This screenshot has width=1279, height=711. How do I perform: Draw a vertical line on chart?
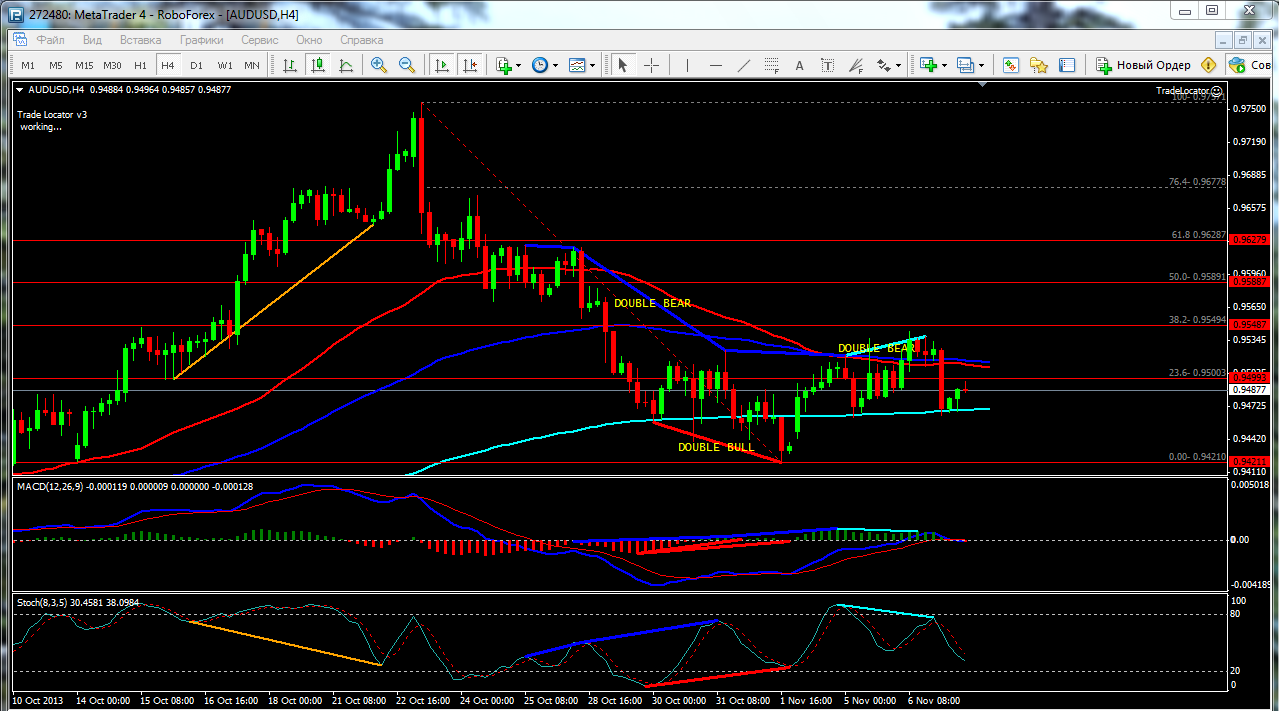click(687, 65)
